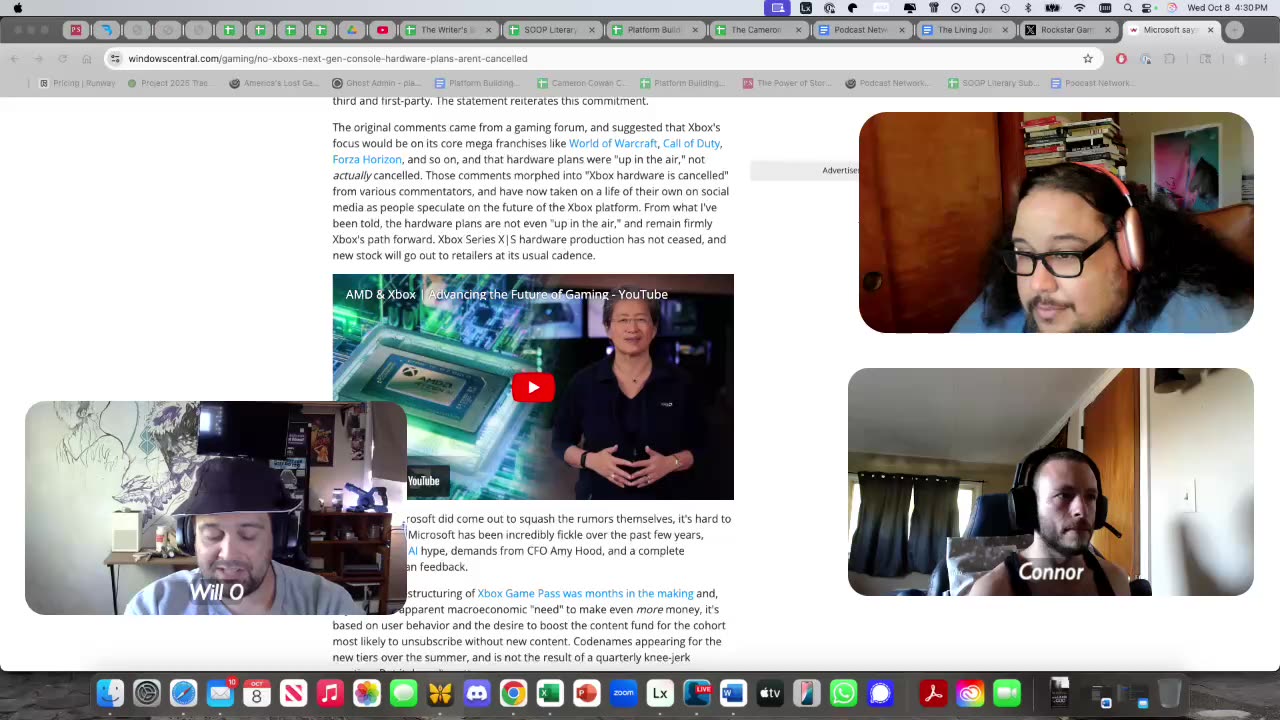
Task: Open the America's Lost Ge... bookmark
Action: [x=274, y=83]
